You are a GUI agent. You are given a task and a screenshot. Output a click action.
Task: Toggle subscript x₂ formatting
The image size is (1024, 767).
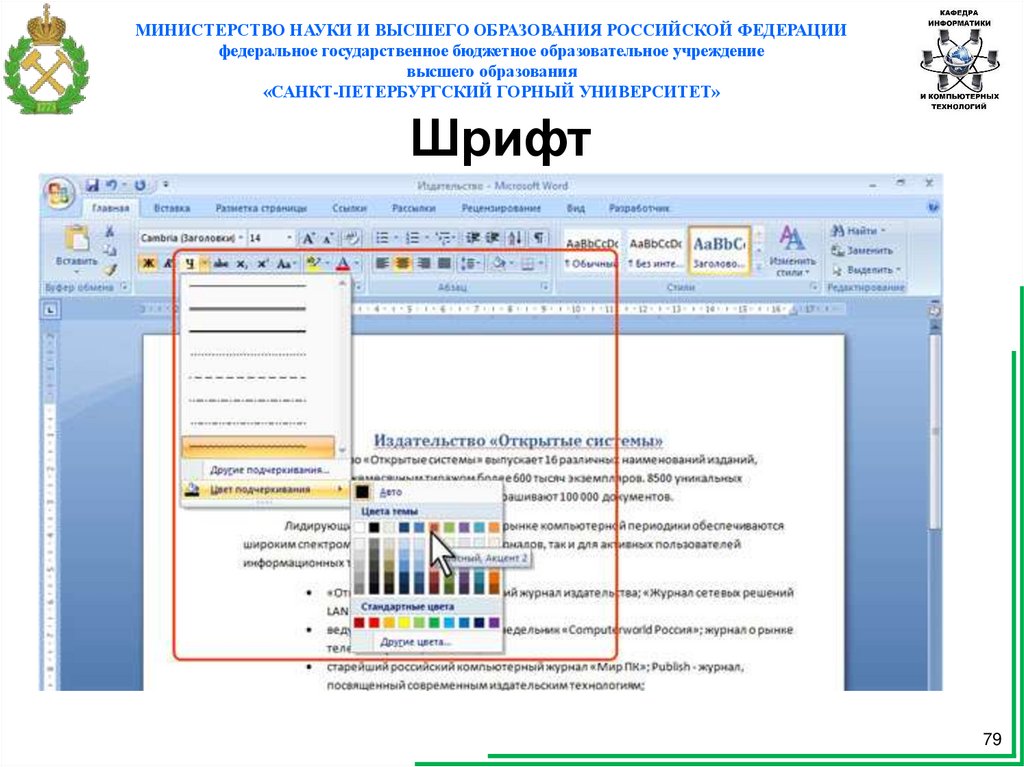point(242,263)
